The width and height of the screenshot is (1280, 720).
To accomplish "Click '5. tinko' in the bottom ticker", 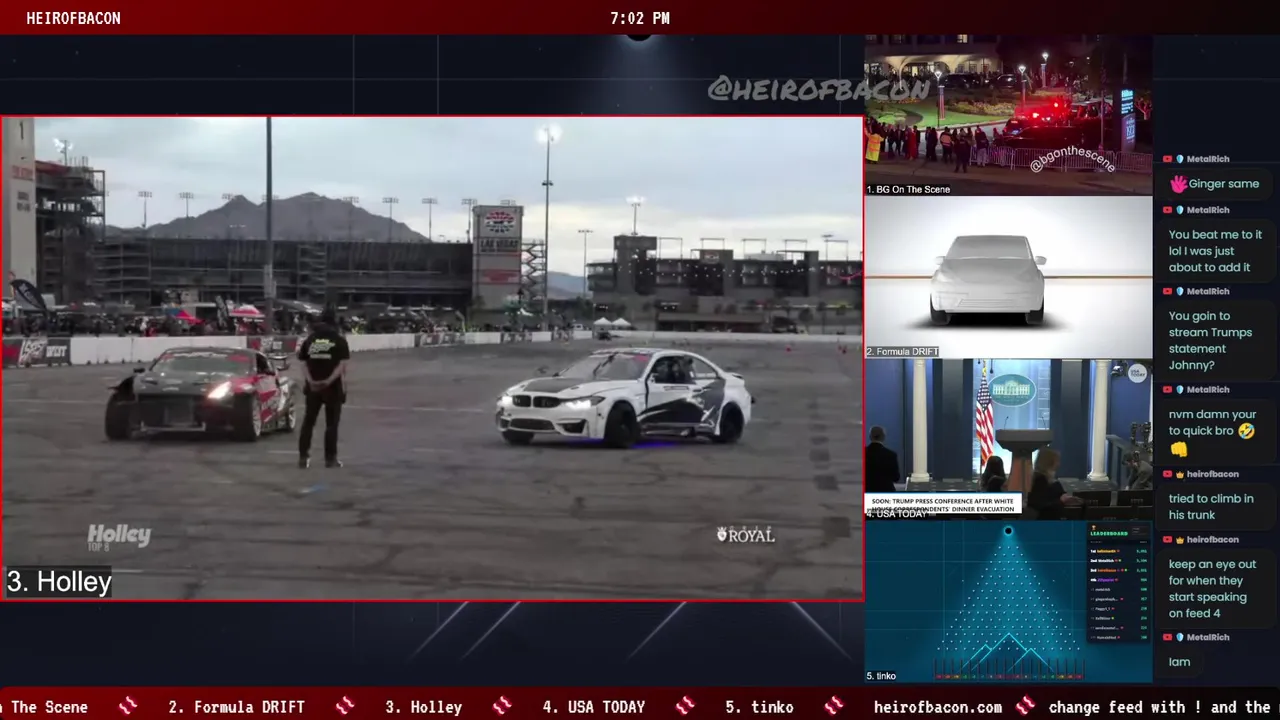I will [759, 707].
